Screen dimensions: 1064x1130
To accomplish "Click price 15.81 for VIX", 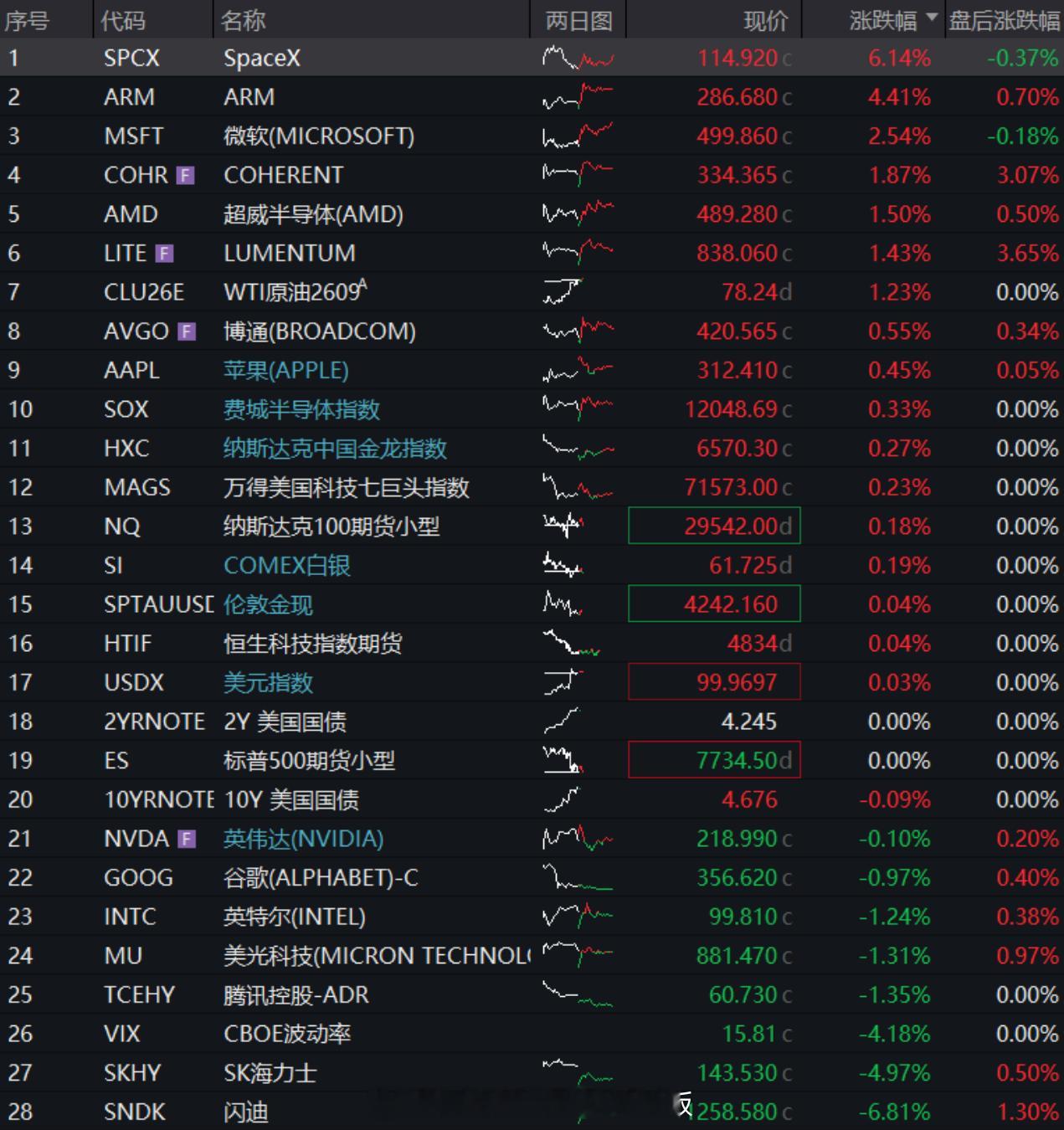I will tap(748, 1034).
